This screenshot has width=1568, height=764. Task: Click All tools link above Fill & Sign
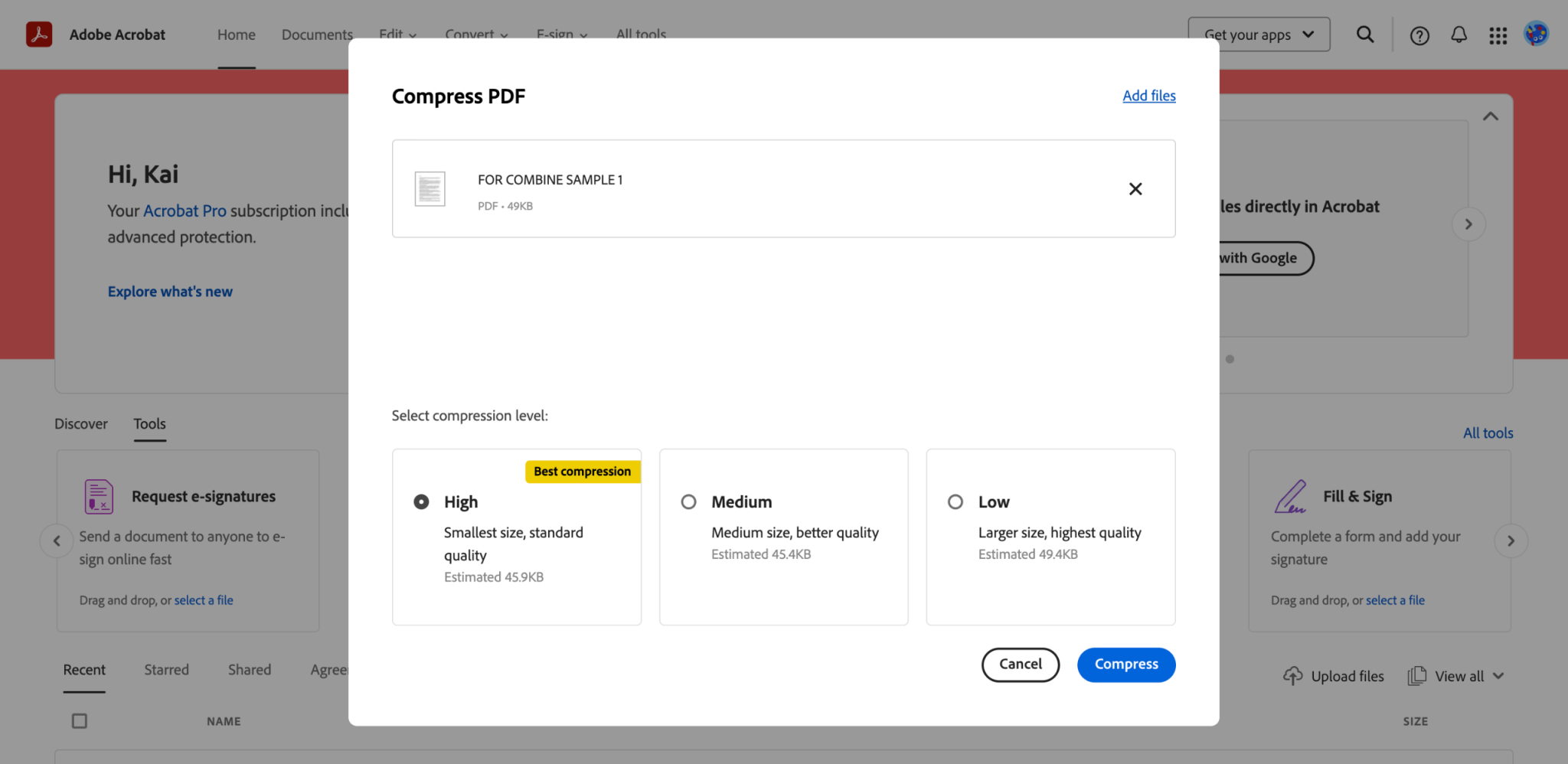1488,433
